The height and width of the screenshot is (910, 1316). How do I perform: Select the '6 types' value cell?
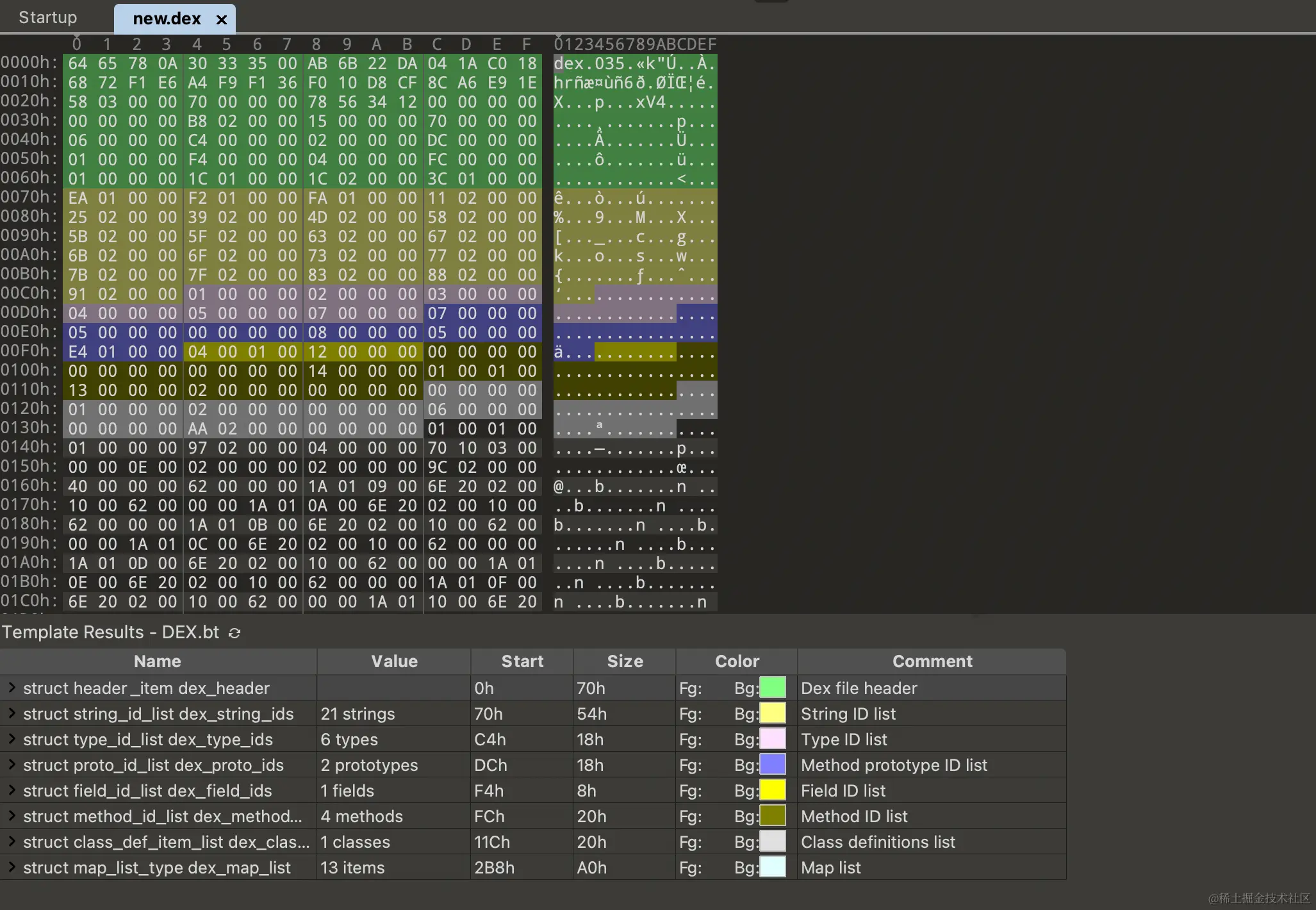(394, 739)
